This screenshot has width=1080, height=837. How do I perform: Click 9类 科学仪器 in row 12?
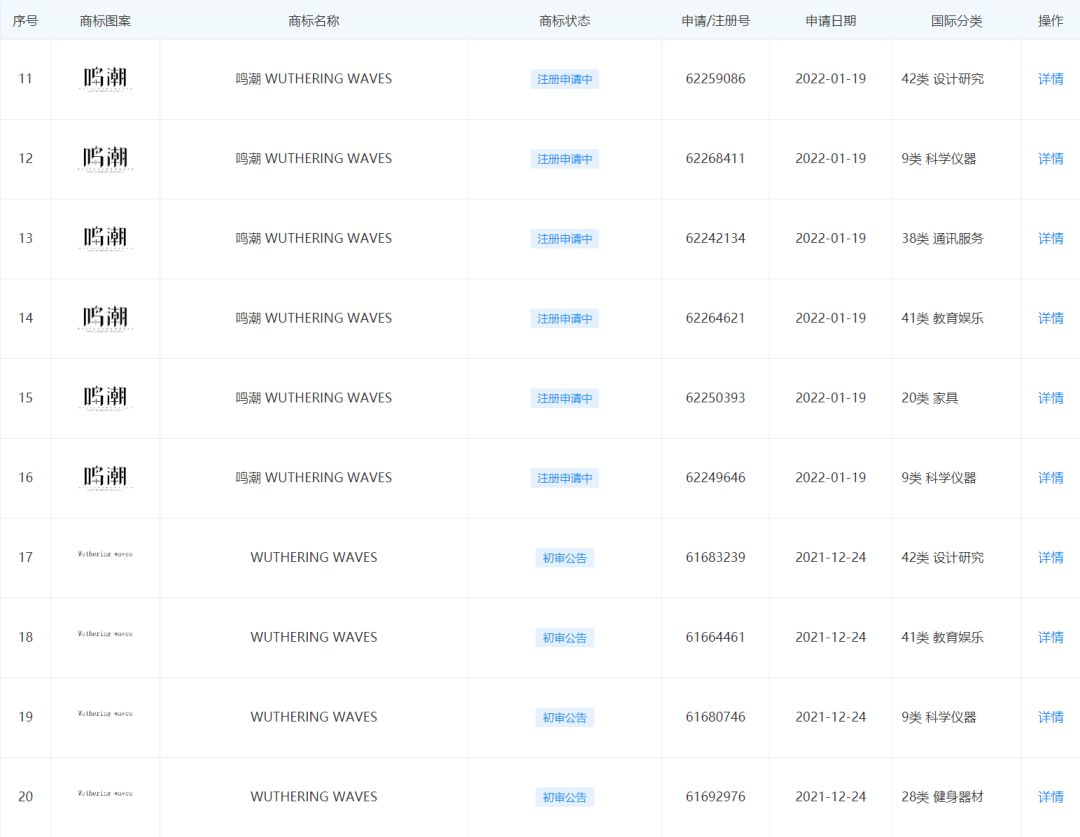(x=939, y=158)
